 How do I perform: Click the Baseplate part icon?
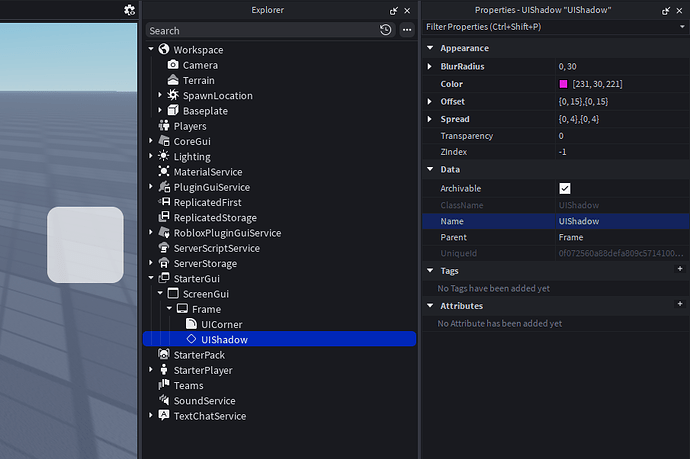pyautogui.click(x=173, y=110)
